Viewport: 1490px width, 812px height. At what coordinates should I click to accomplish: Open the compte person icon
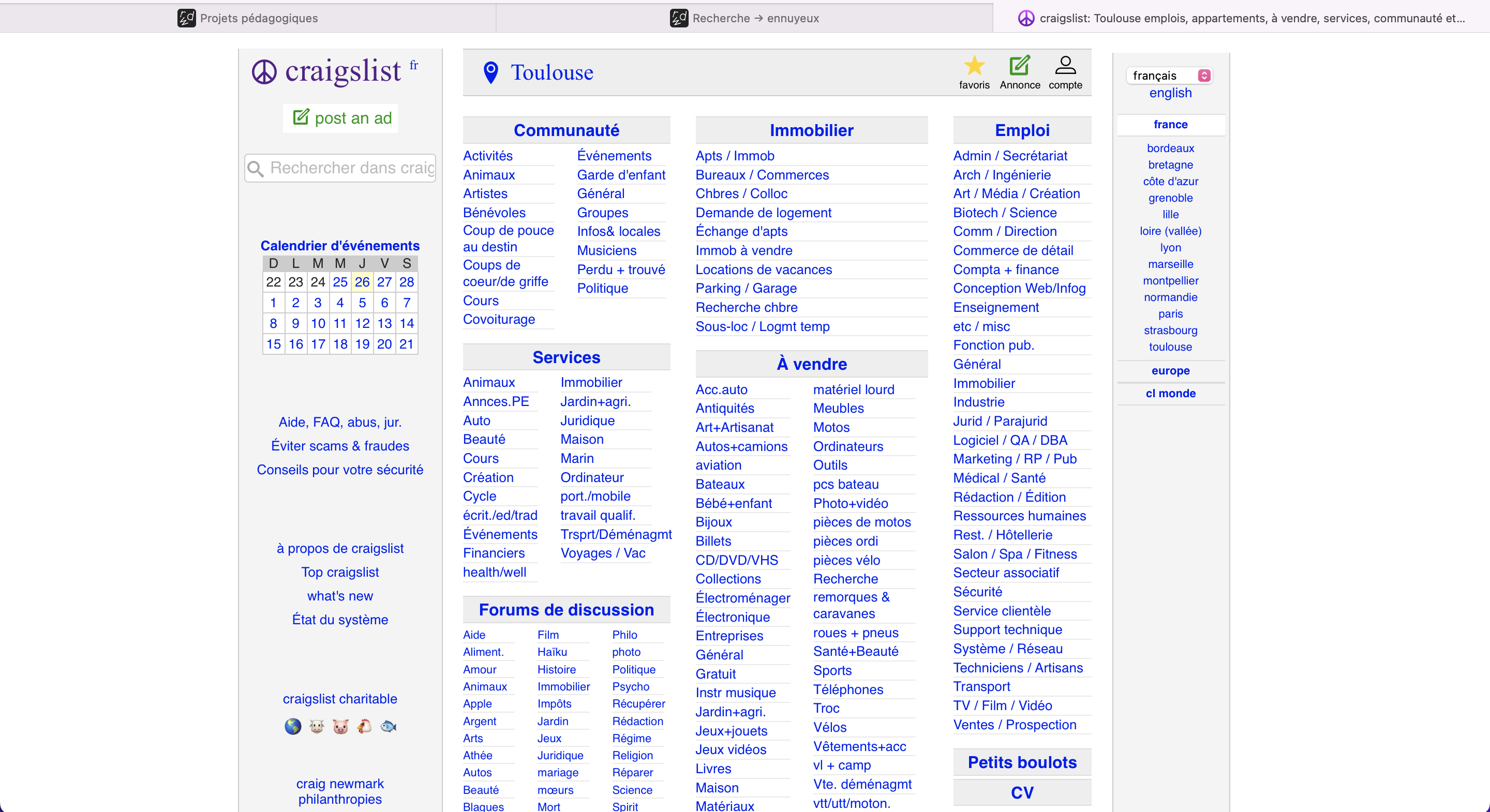1065,66
